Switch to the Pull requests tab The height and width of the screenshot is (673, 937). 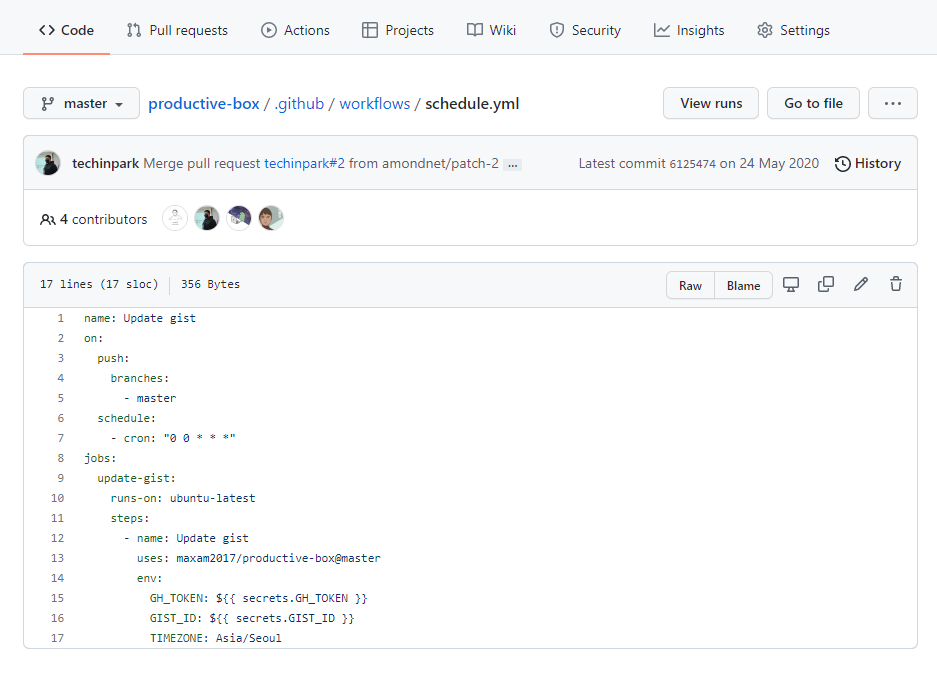coord(177,30)
